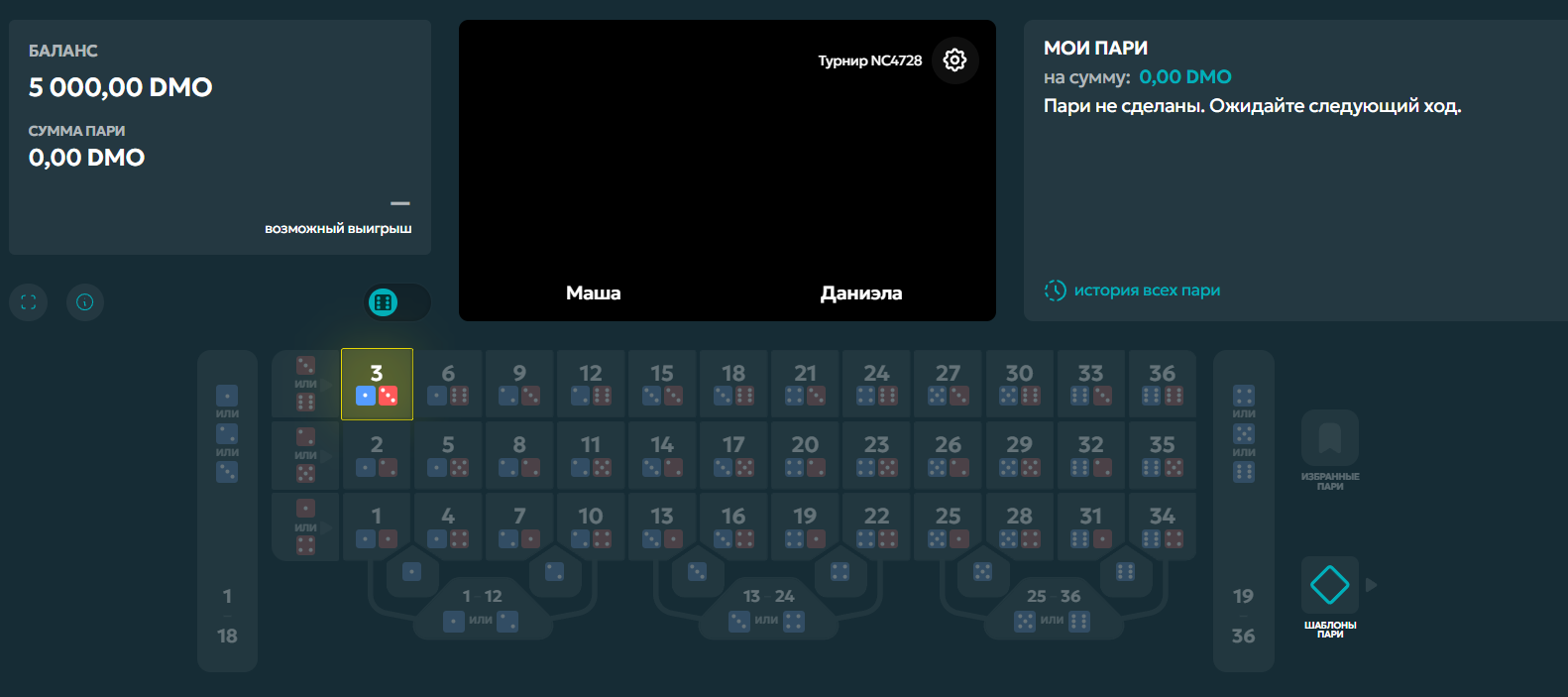Select the 25–36 dozen bet
Image resolution: width=1568 pixels, height=697 pixels.
[1053, 608]
